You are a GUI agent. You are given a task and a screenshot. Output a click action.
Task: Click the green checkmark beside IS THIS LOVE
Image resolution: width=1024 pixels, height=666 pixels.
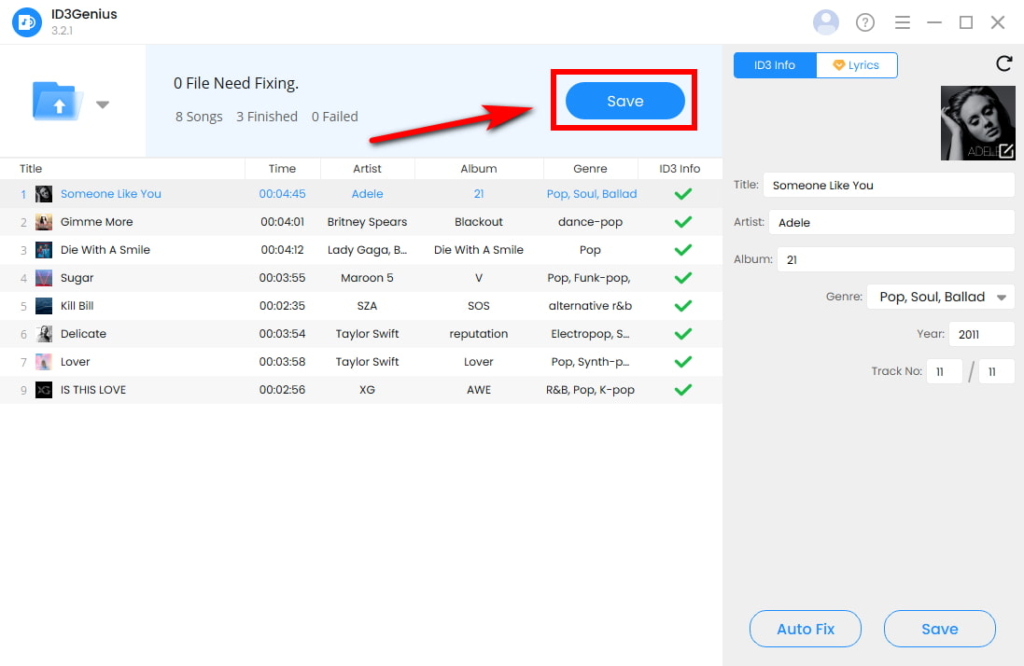coord(683,389)
